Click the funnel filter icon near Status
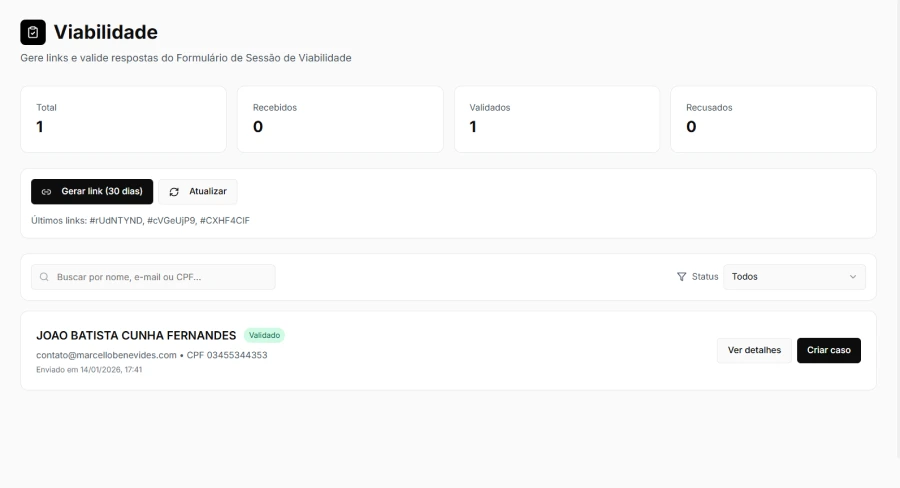 [682, 277]
